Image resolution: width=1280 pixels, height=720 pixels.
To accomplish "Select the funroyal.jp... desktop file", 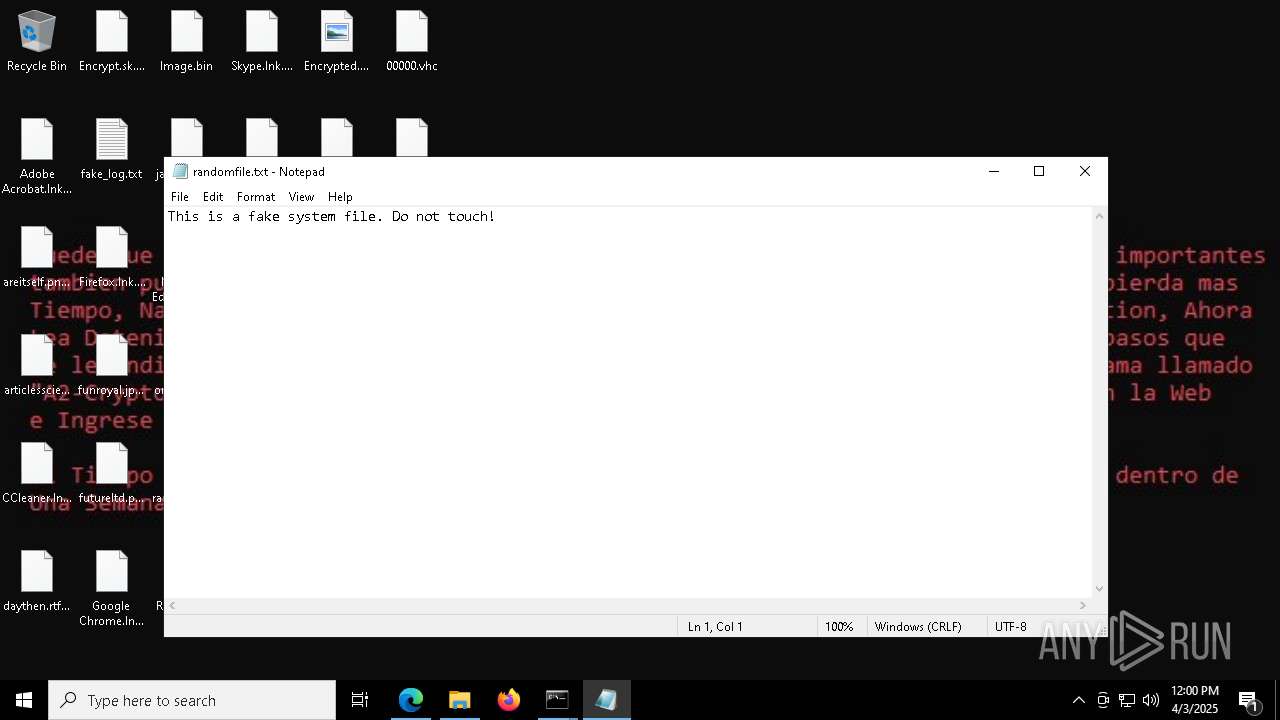I will (x=112, y=366).
